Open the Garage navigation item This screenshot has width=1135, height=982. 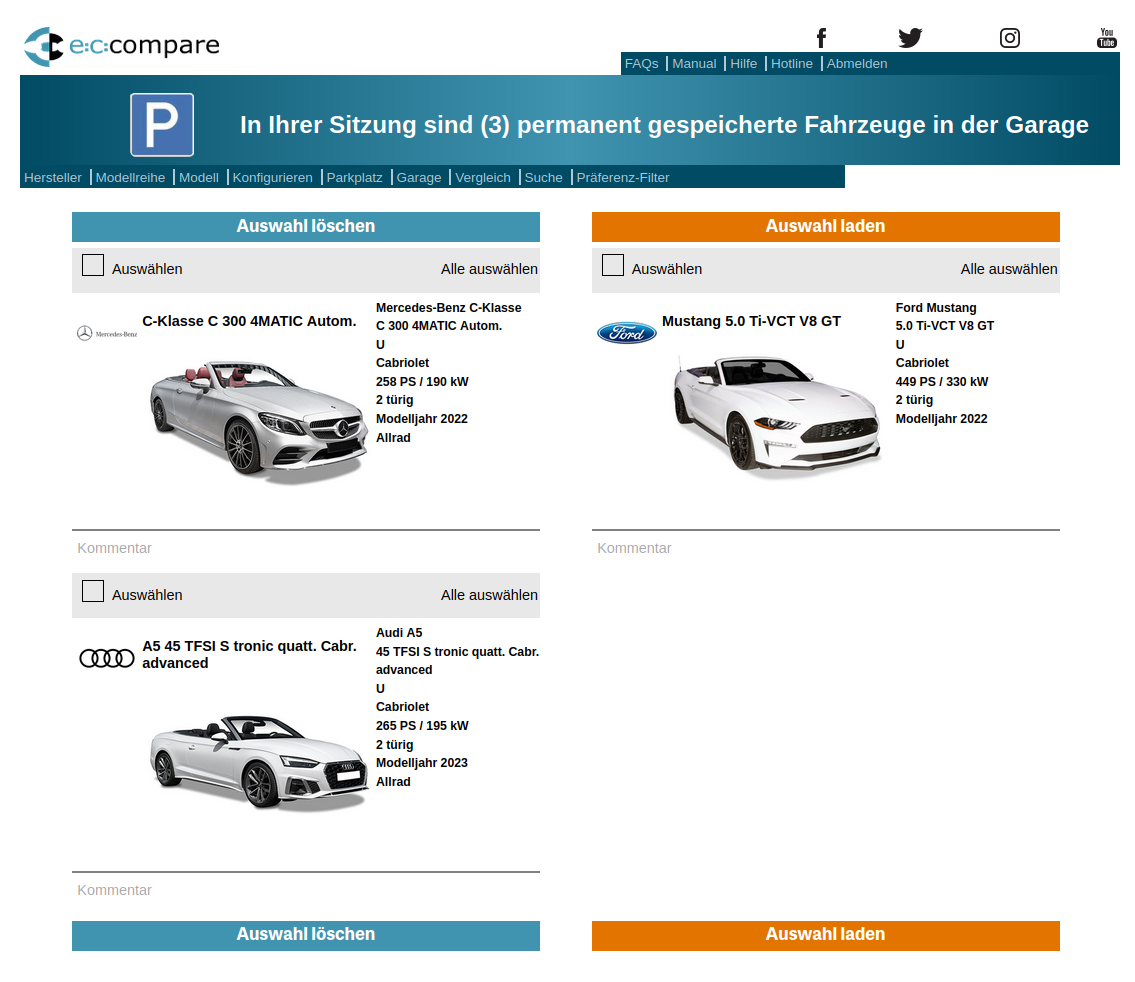[419, 177]
